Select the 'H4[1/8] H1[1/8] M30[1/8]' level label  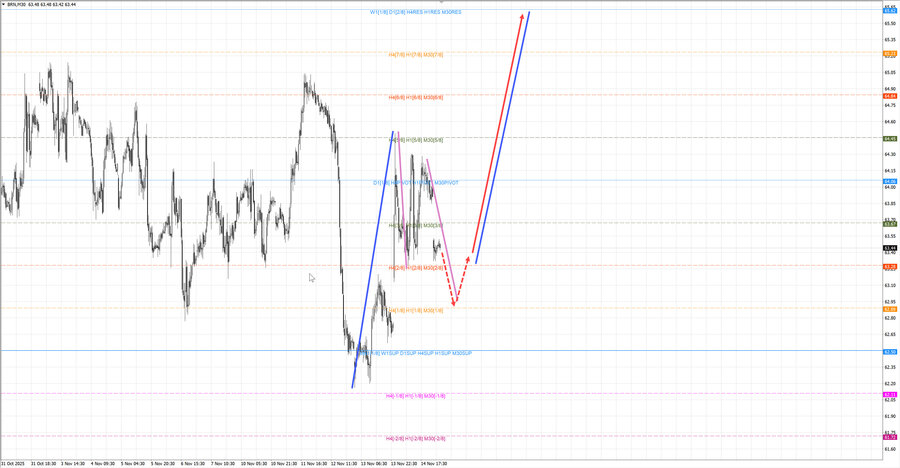pyautogui.click(x=416, y=311)
